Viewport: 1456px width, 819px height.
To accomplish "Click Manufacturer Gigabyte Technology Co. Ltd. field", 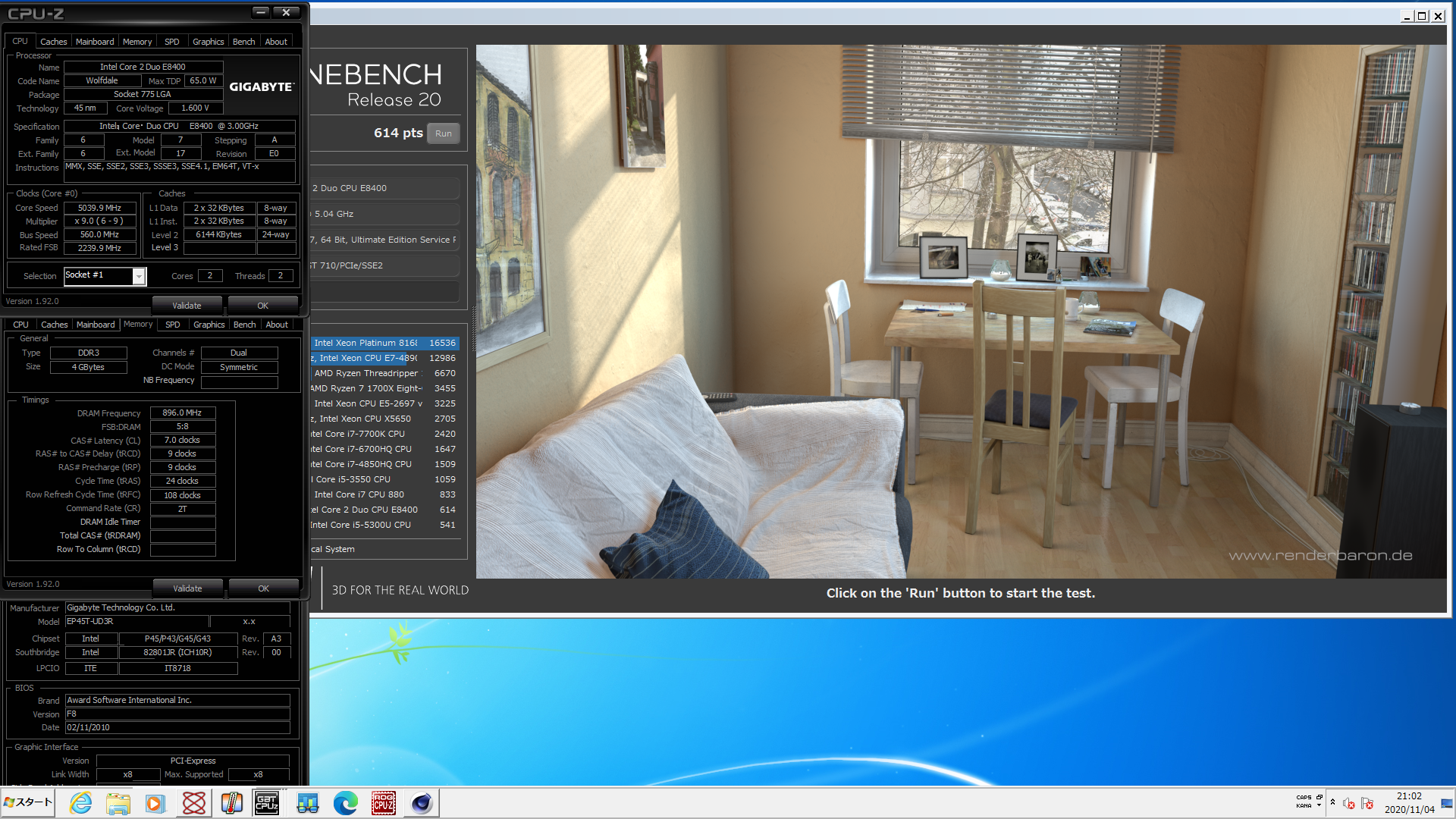I will [177, 608].
